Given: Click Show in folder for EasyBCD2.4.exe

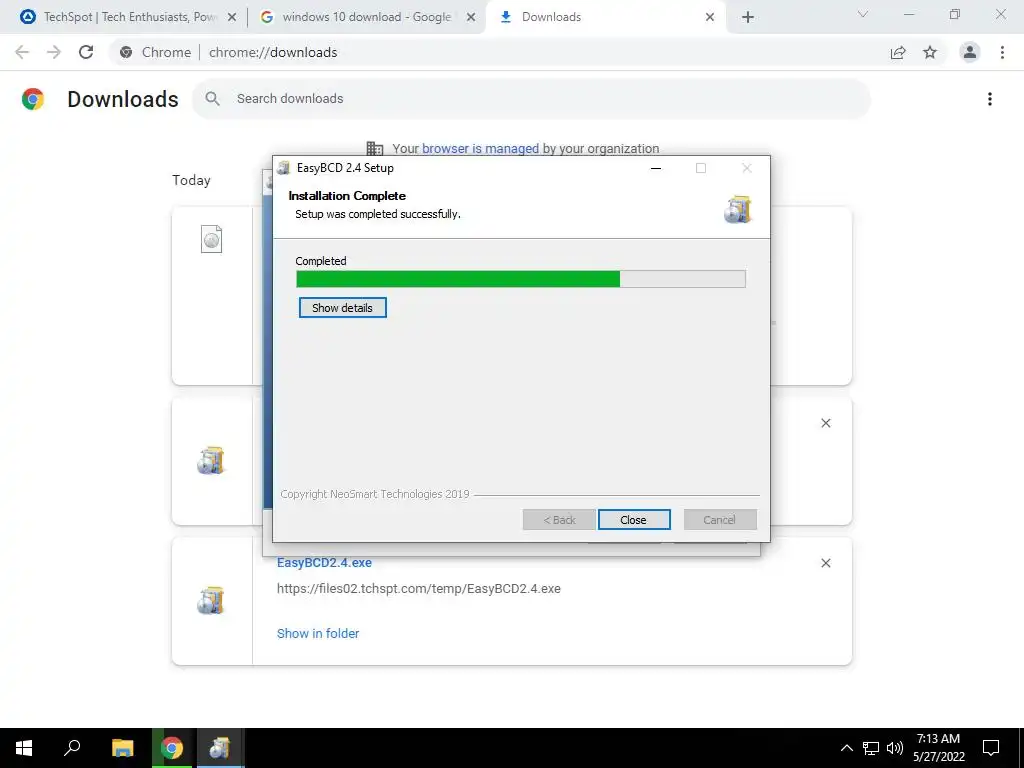Looking at the screenshot, I should (x=318, y=633).
